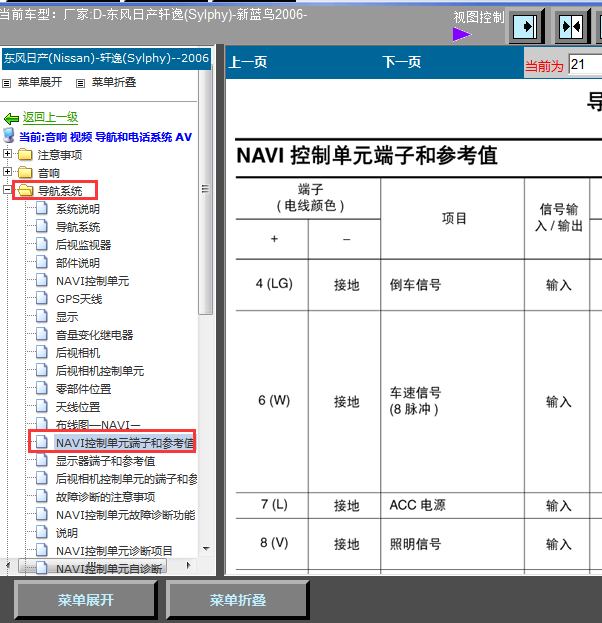The height and width of the screenshot is (623, 602).
Task: Click the 菜单展开 text in tree header
Action: (x=40, y=82)
